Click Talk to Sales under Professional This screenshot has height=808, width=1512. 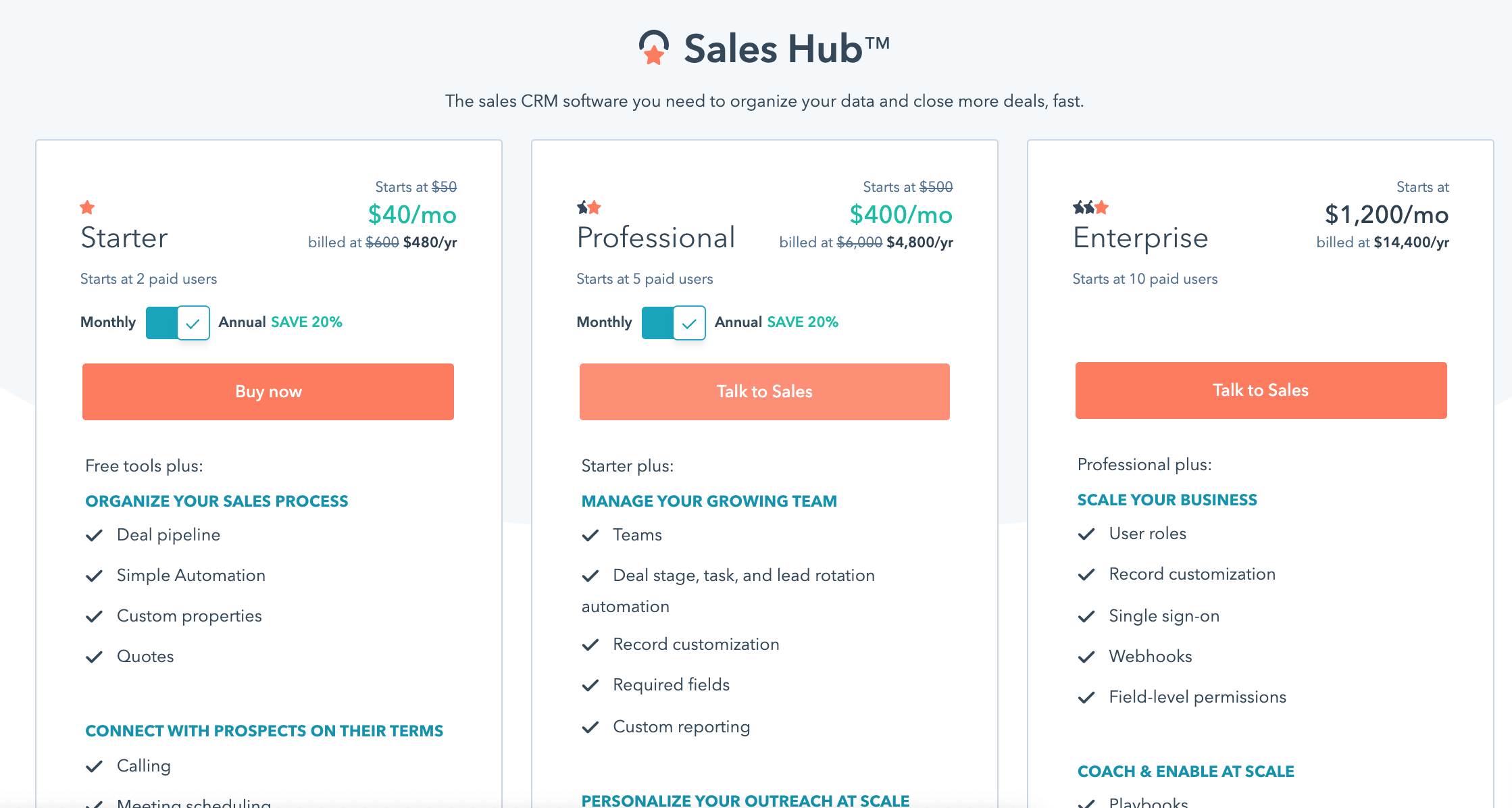(765, 392)
